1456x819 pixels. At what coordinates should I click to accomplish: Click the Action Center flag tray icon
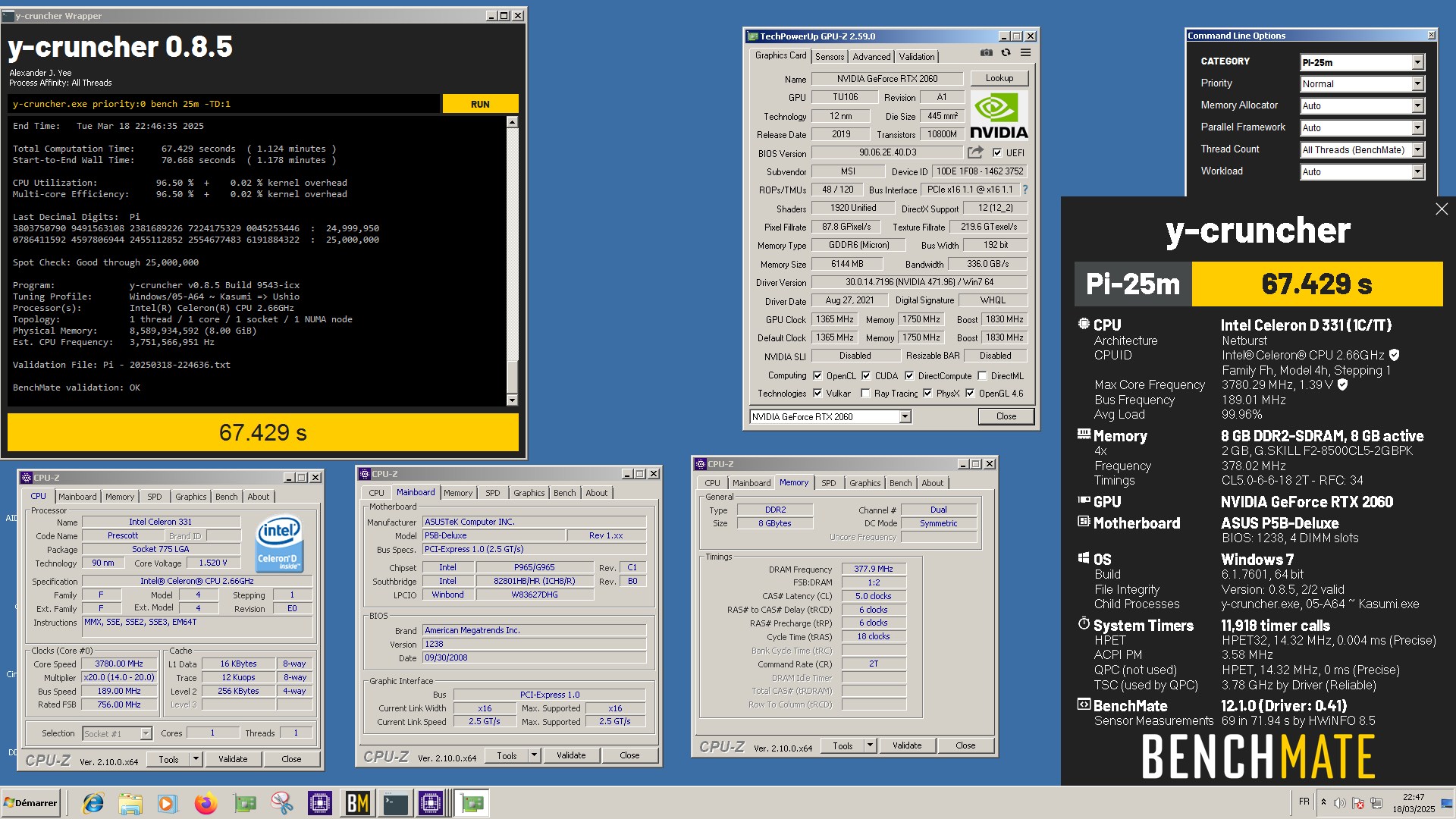1358,802
